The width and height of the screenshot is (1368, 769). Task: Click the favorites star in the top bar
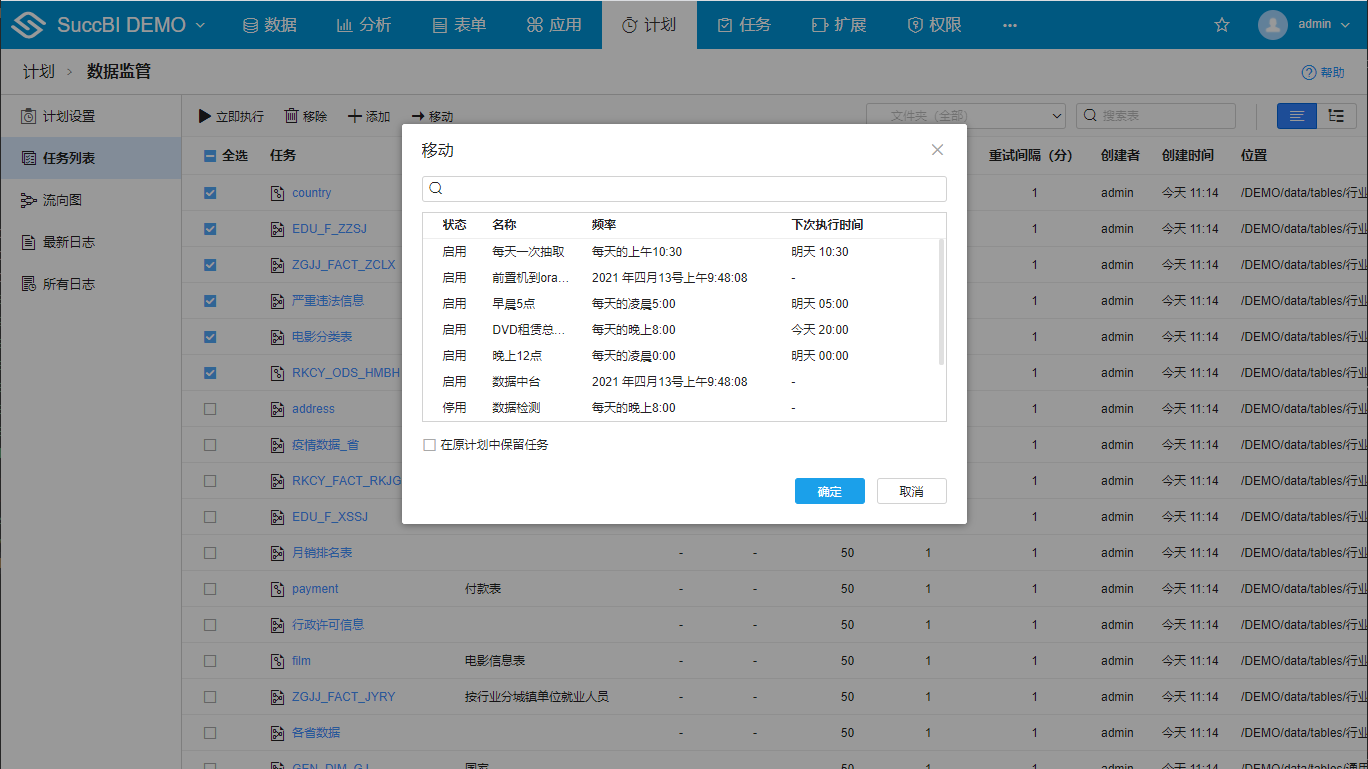pos(1222,24)
